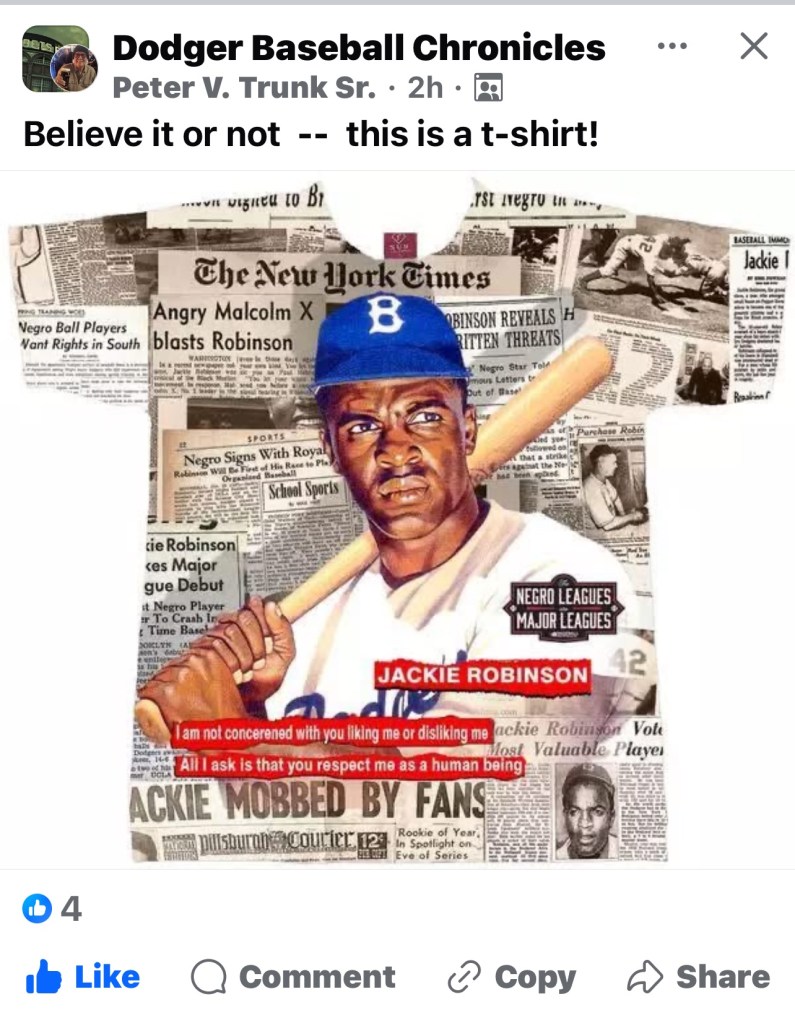Open the three-dot post options menu
Viewport: 795px width, 1023px height.
coord(672,46)
